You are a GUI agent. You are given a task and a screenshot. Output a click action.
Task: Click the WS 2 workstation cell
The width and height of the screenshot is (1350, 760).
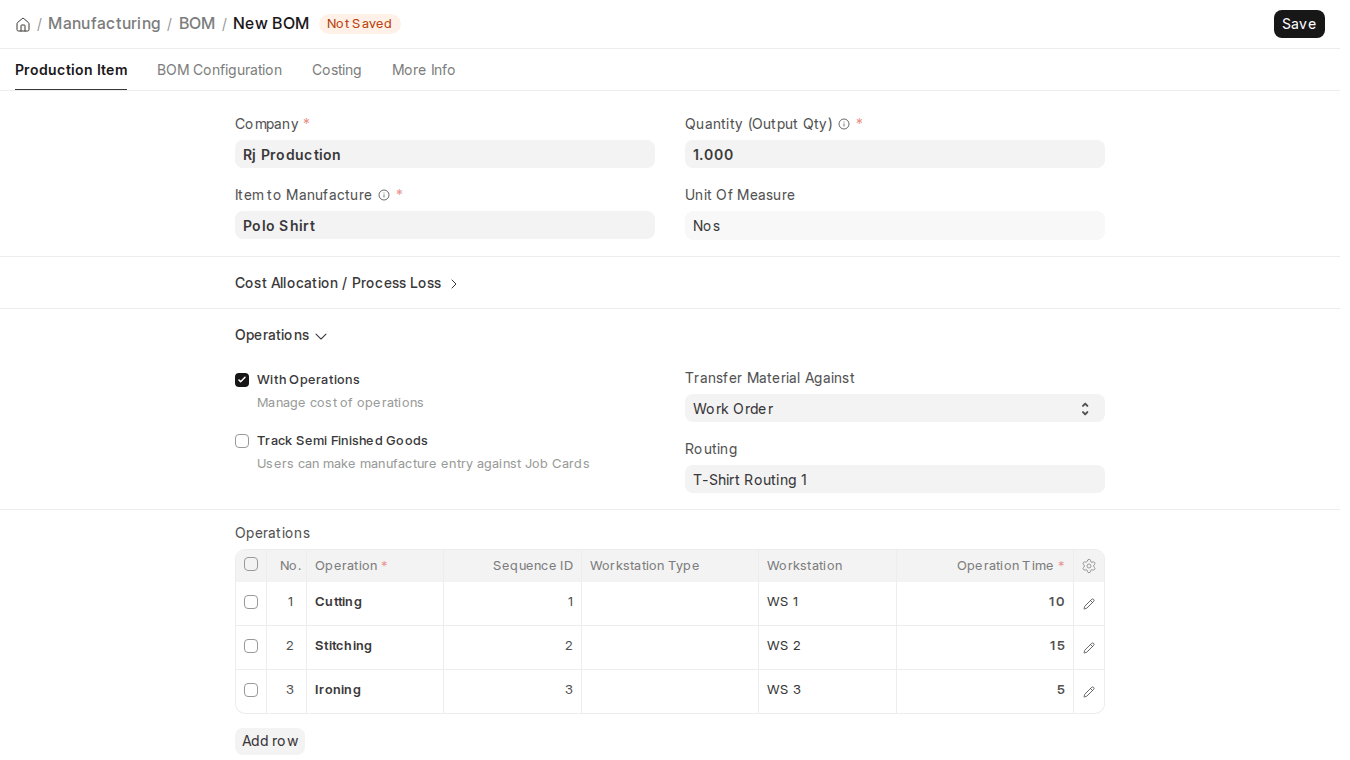[827, 647]
